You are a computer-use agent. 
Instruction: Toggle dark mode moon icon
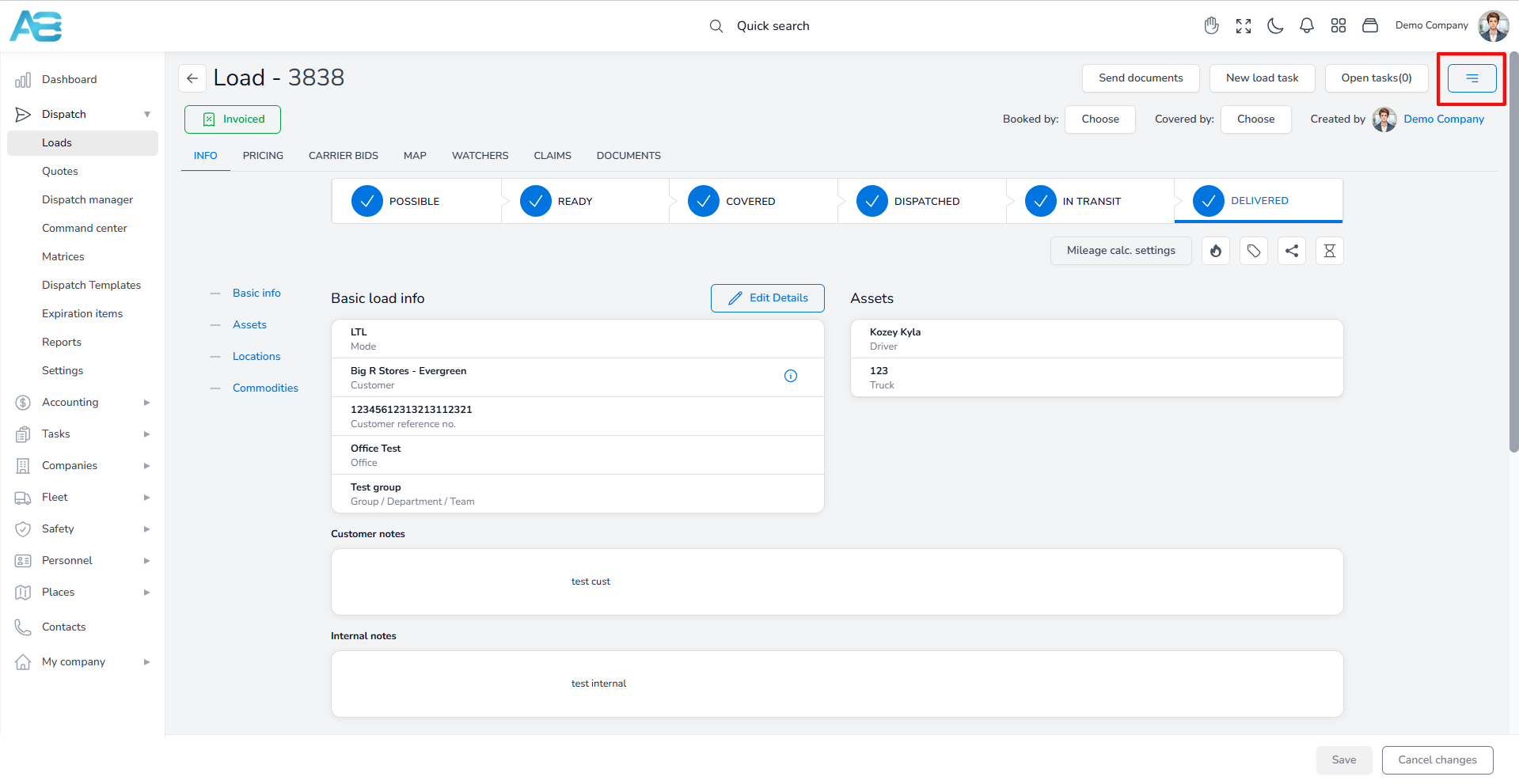[x=1274, y=26]
